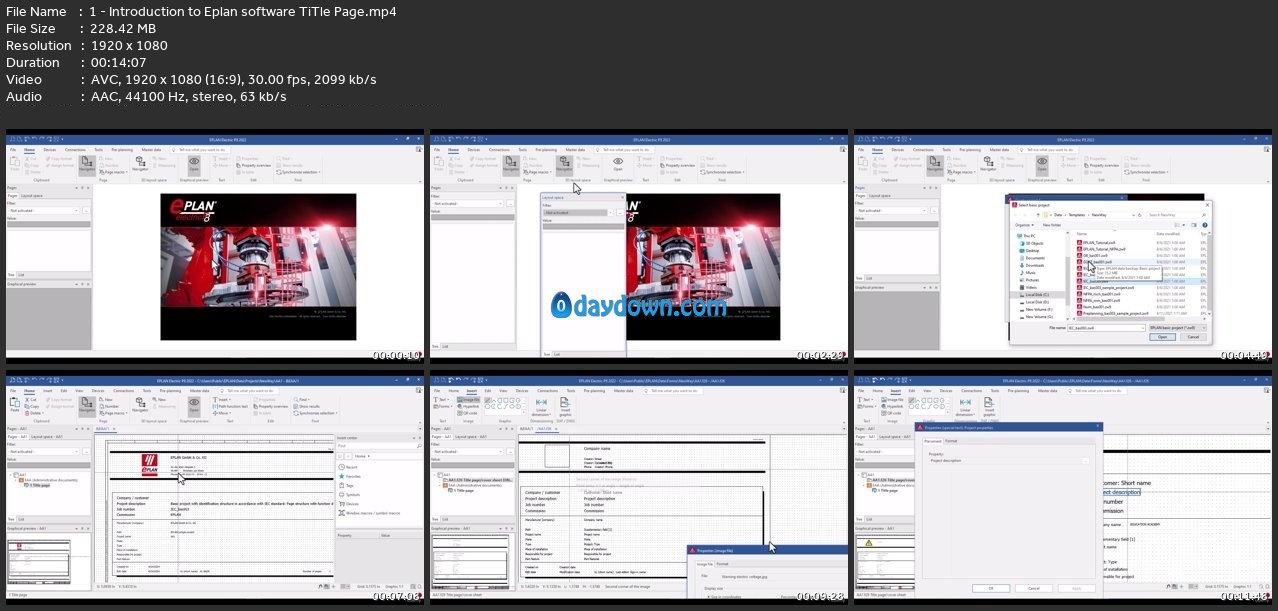Select the GB_bas001.zw9 file
This screenshot has width=1278, height=611.
[x=1093, y=255]
